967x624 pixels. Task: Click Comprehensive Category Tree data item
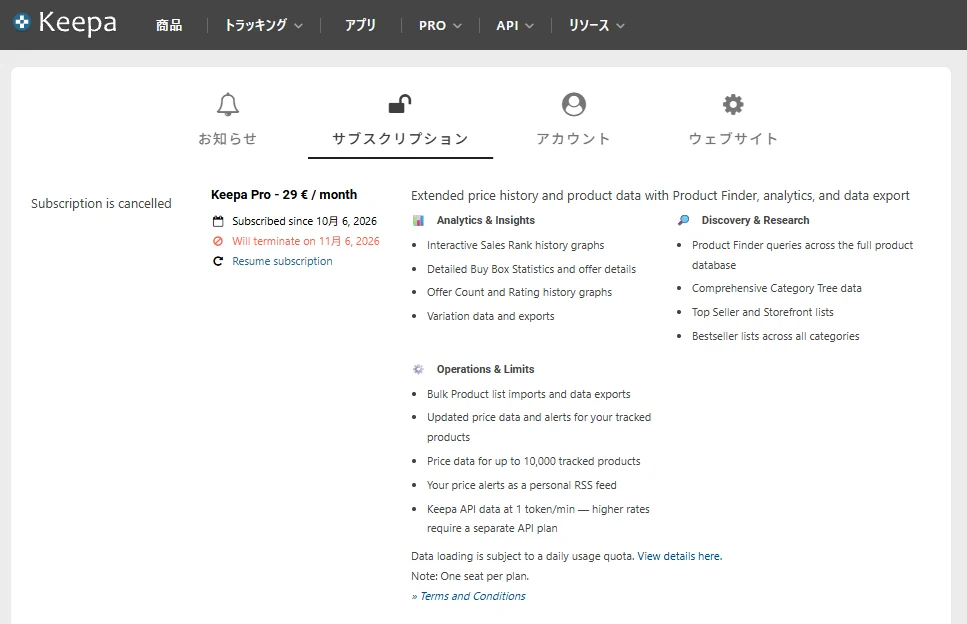pos(776,289)
